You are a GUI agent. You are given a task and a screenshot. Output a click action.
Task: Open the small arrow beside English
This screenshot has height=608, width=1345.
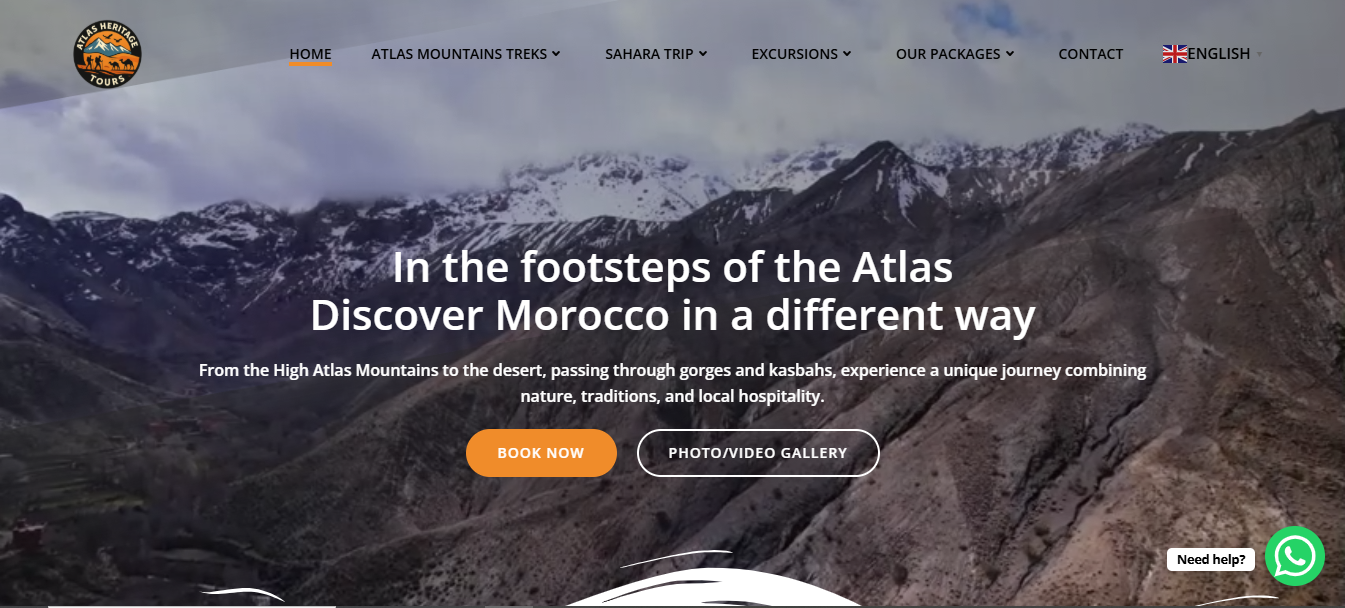click(1259, 54)
